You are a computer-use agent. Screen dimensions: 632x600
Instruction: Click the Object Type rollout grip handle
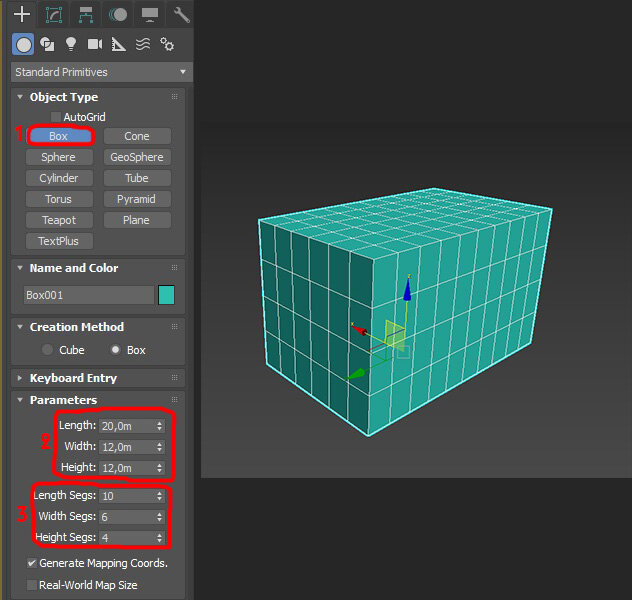click(175, 97)
